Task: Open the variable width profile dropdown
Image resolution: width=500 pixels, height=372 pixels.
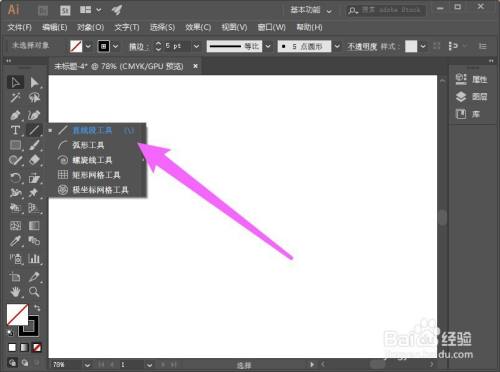Action: point(268,46)
